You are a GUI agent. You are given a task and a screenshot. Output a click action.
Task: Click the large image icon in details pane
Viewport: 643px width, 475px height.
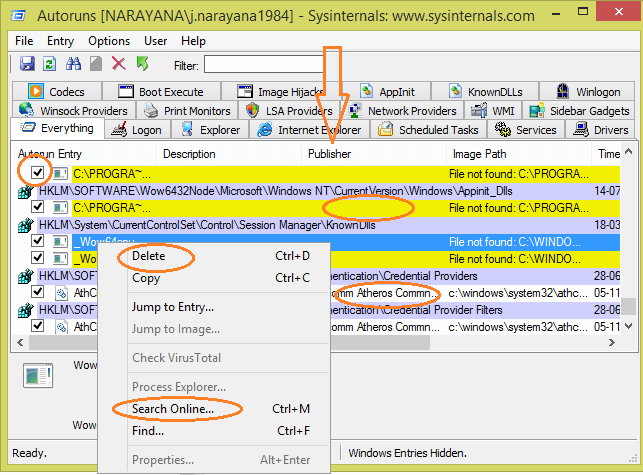38,375
